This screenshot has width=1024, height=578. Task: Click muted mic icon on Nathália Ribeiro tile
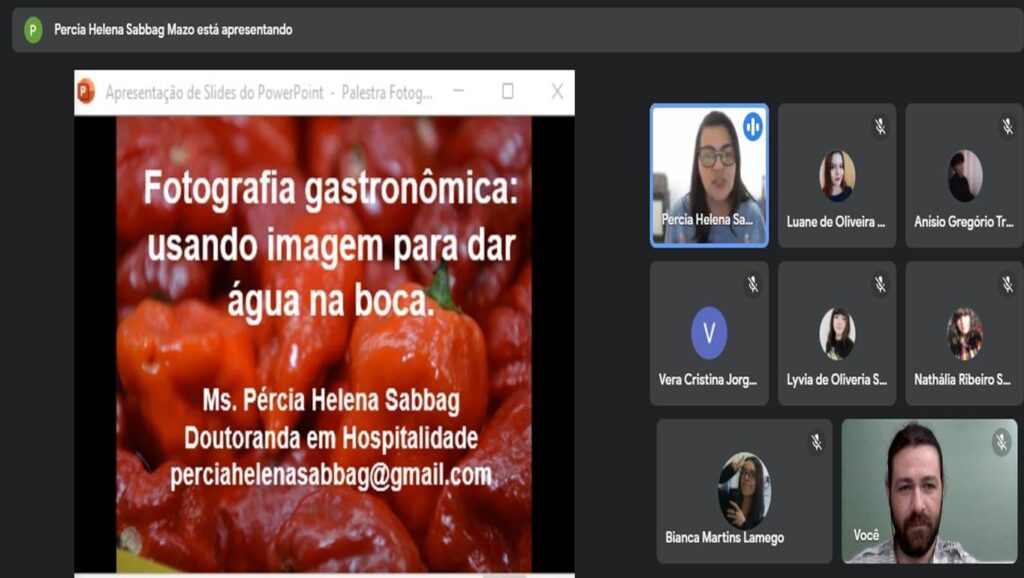click(x=1008, y=284)
